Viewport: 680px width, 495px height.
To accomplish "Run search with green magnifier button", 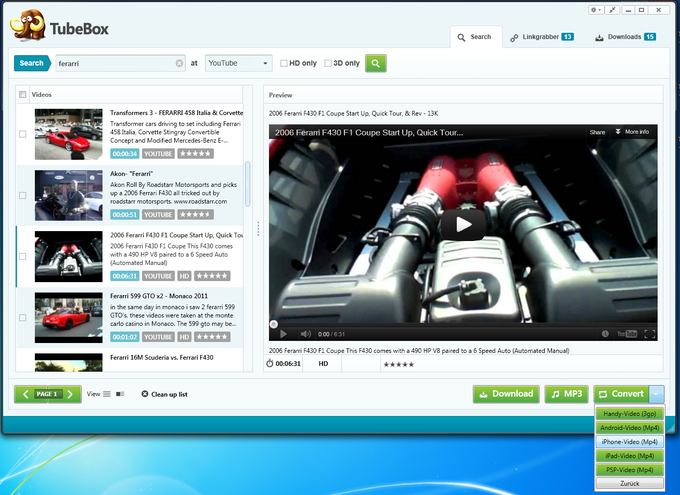I will coord(376,63).
